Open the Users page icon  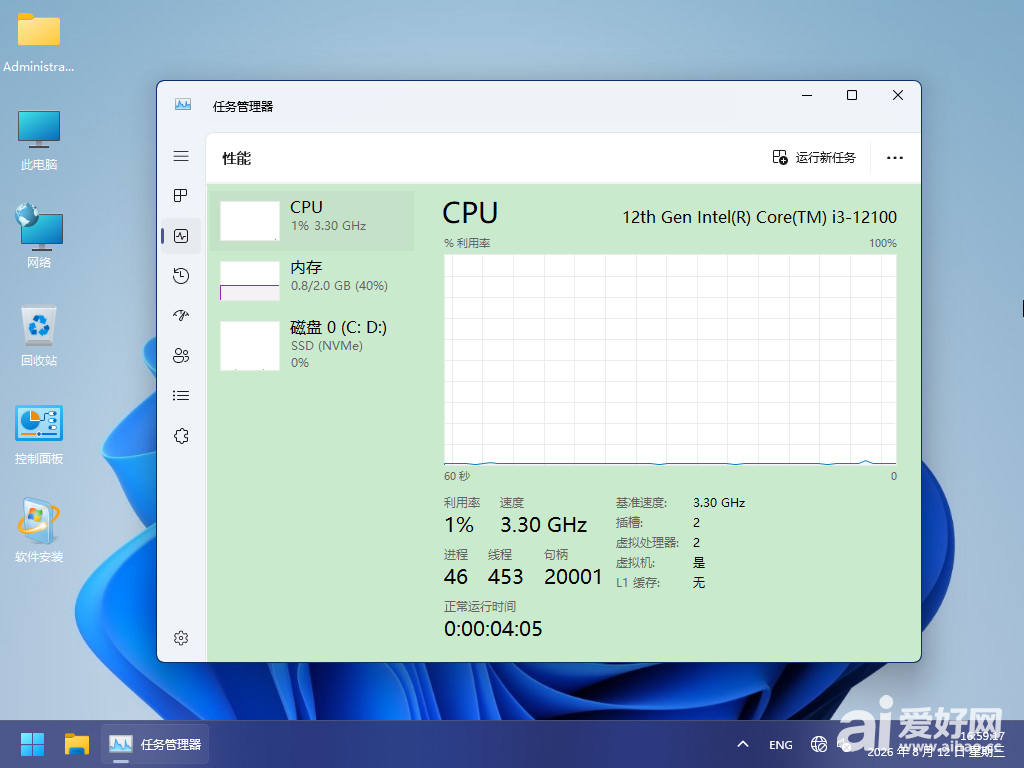pos(181,355)
